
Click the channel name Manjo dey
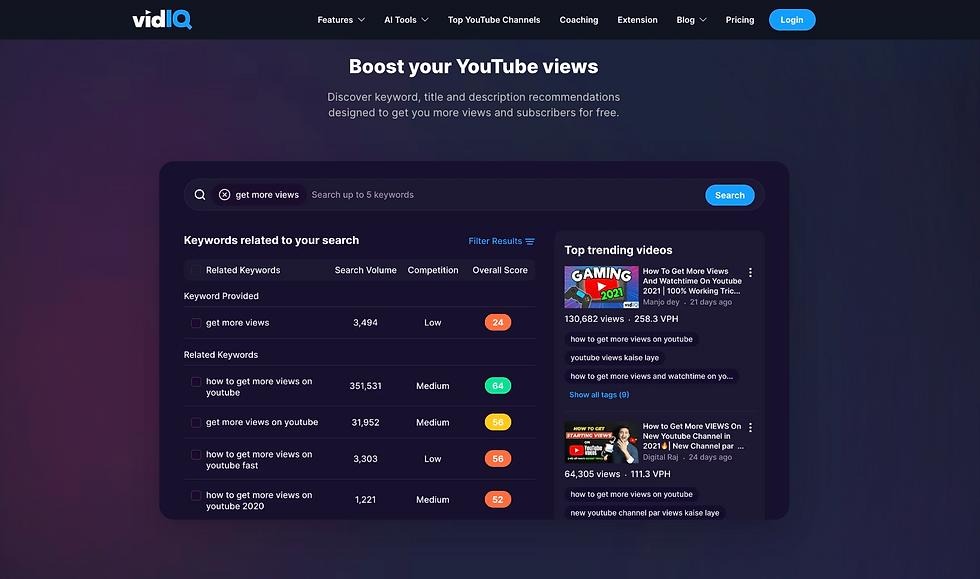pyautogui.click(x=661, y=302)
